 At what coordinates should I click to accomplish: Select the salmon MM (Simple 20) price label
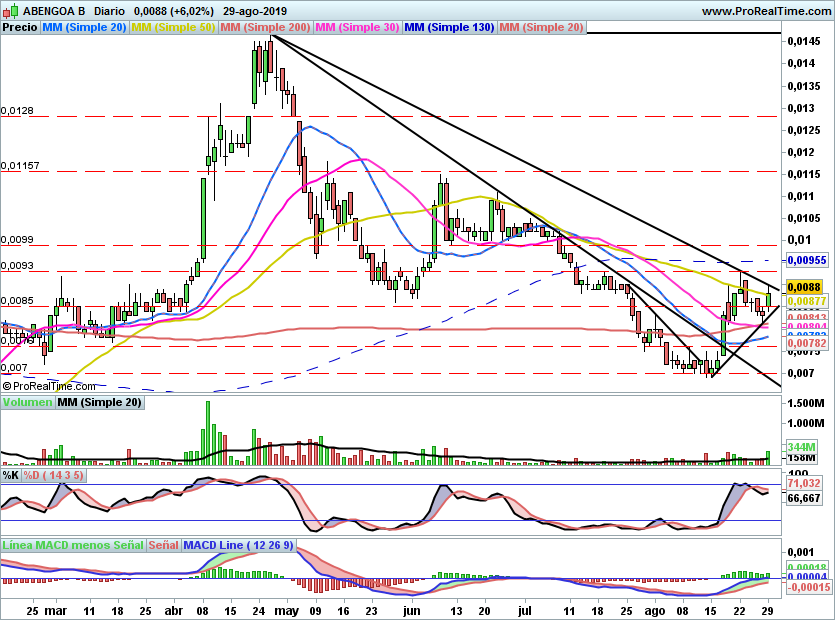pos(541,27)
